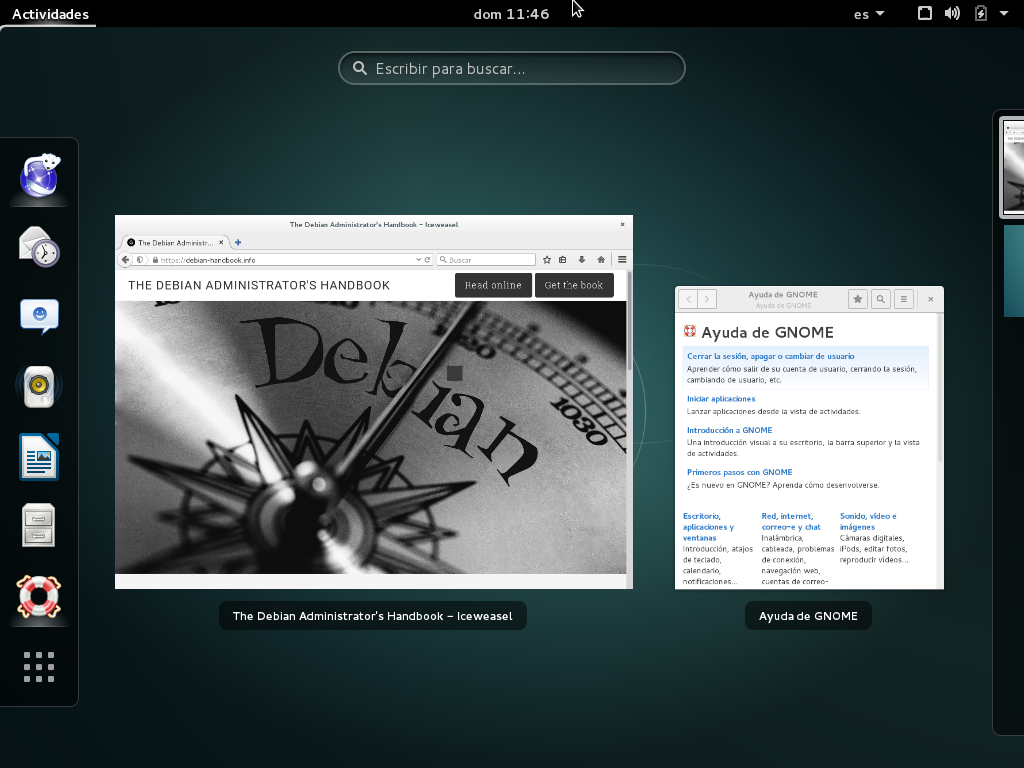Open the Files file manager icon
Viewport: 1024px width, 768px height.
39,526
